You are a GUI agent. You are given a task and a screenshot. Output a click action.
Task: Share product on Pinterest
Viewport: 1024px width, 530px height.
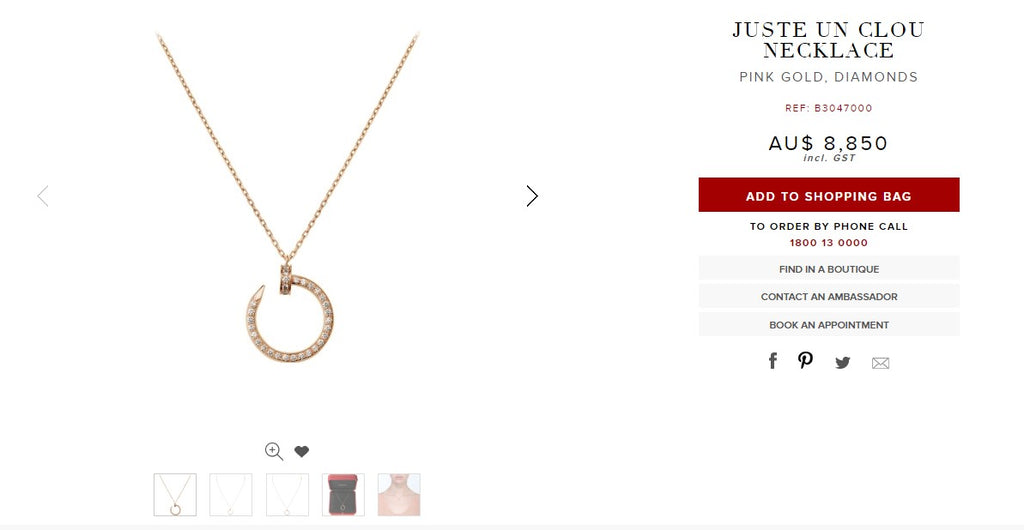tap(805, 360)
